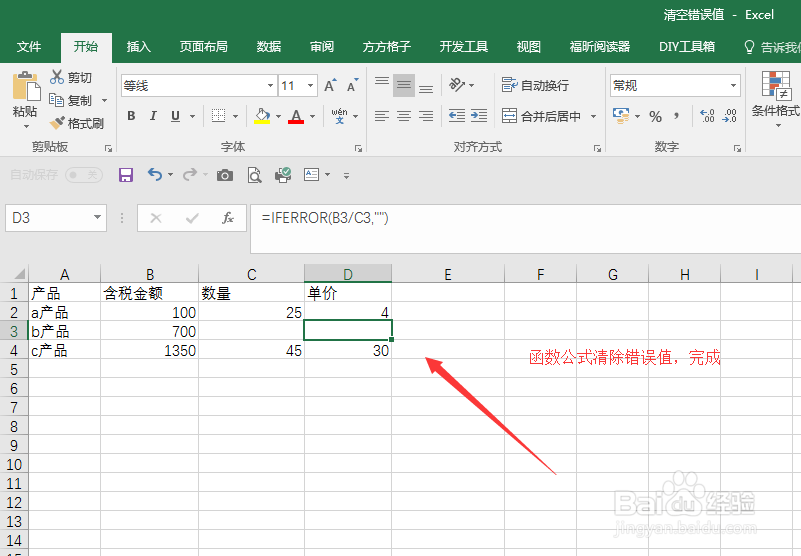Select column D header
Screen dimensions: 801x556
point(348,274)
